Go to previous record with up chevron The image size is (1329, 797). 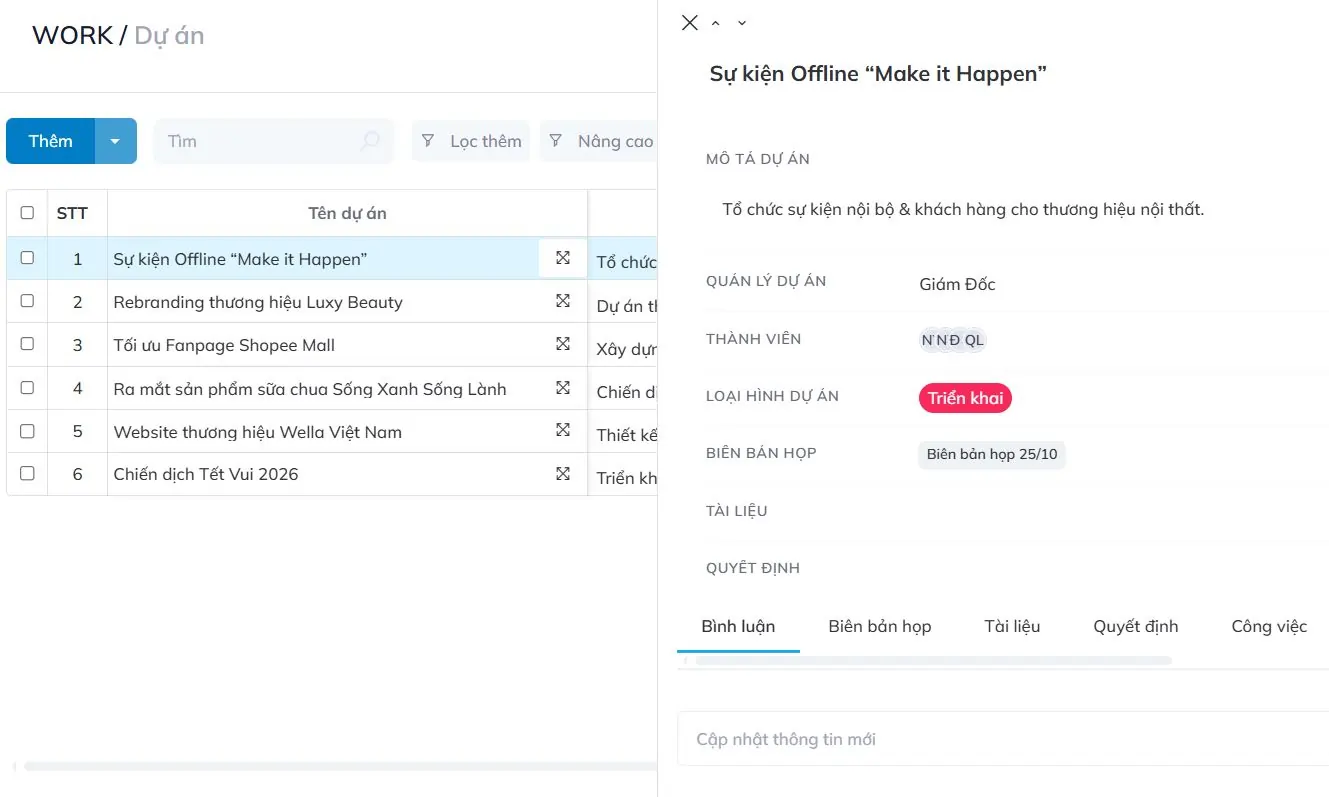(716, 23)
